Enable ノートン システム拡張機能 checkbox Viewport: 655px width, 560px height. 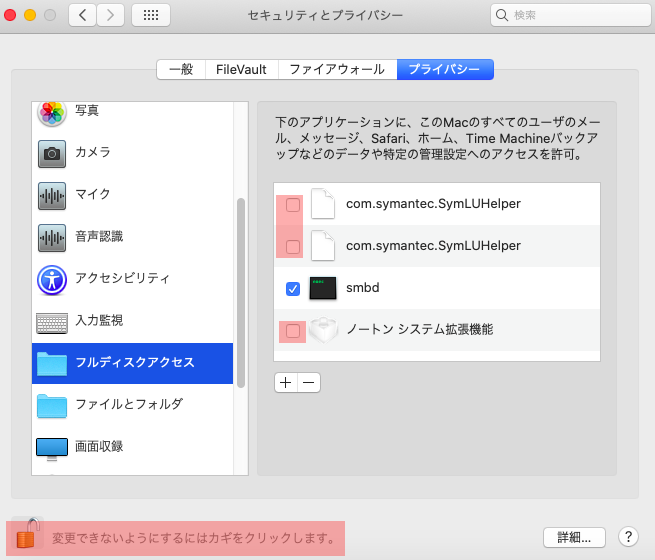click(293, 330)
